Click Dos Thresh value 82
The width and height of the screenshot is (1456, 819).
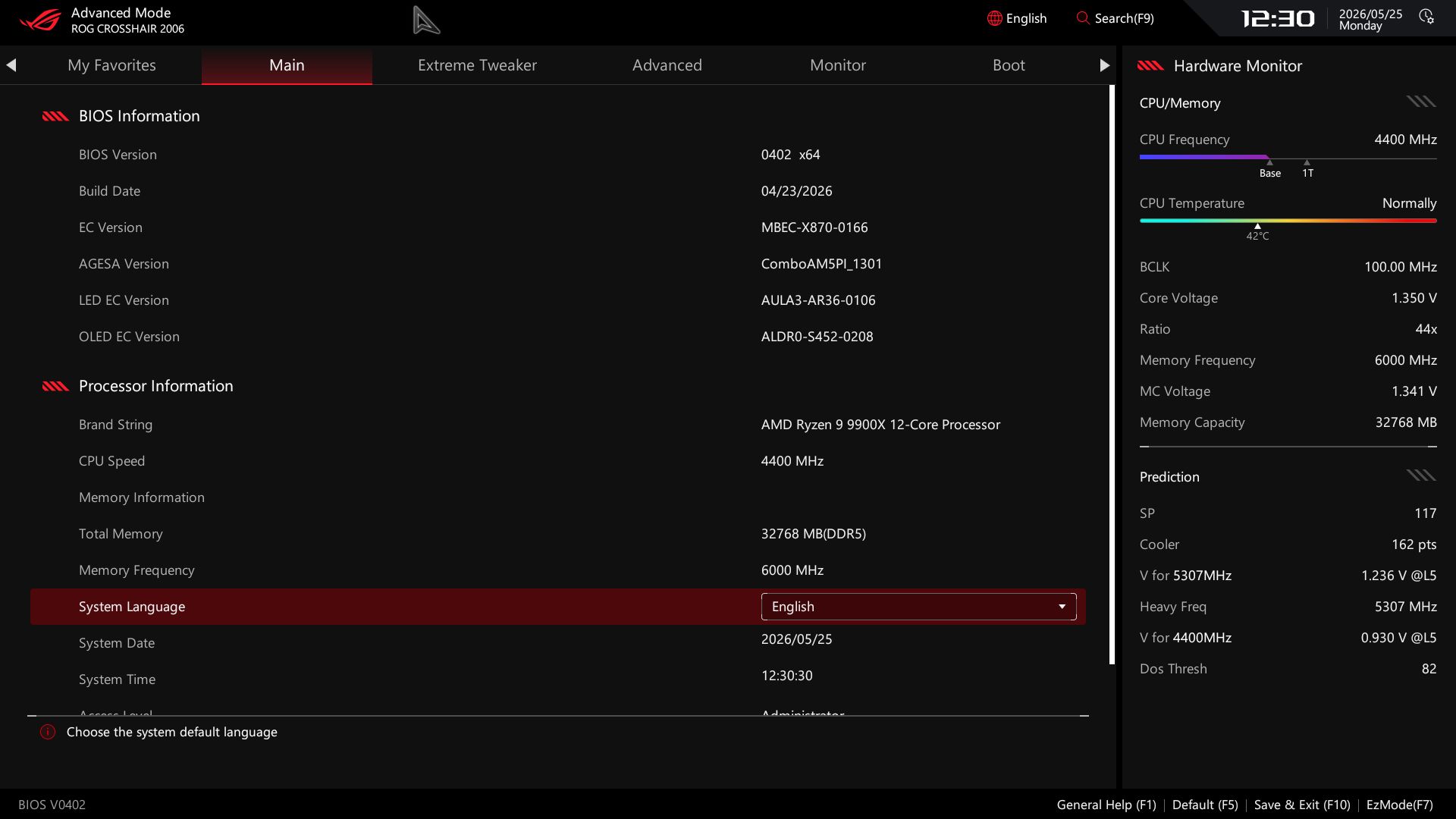pos(1429,669)
